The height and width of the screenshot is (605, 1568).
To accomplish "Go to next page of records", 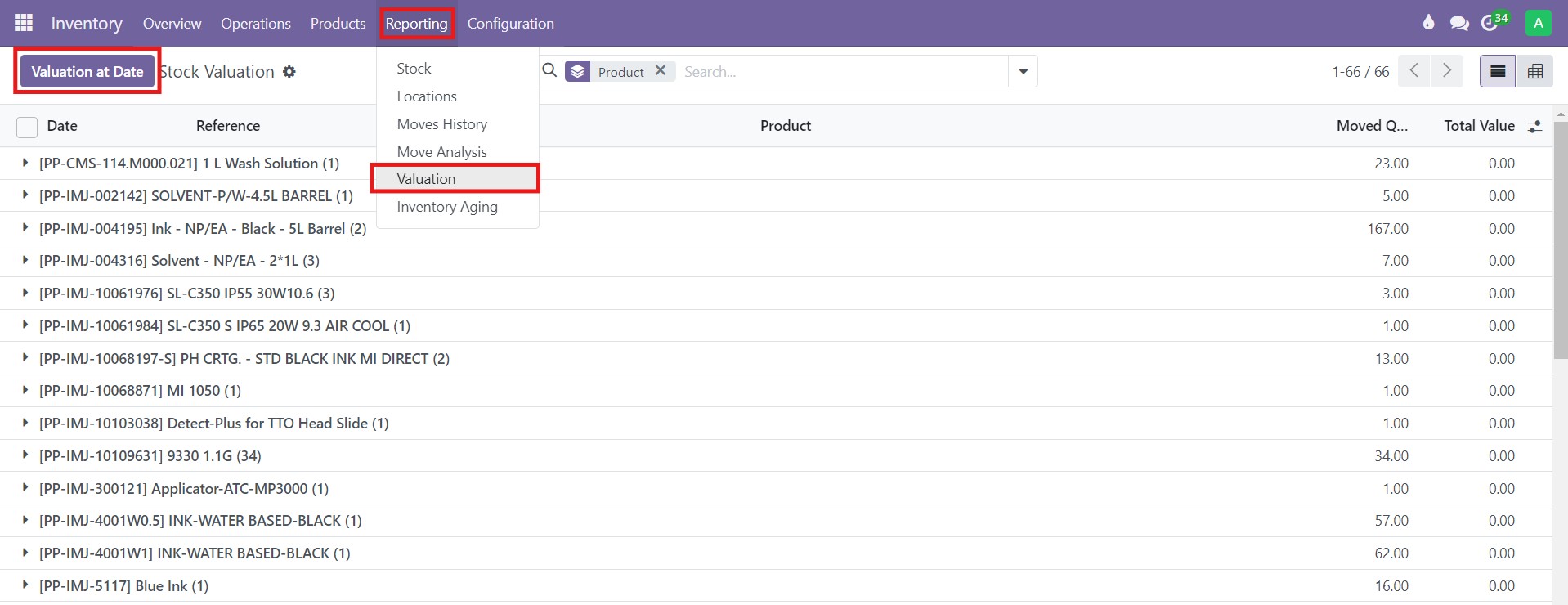I will click(x=1446, y=71).
